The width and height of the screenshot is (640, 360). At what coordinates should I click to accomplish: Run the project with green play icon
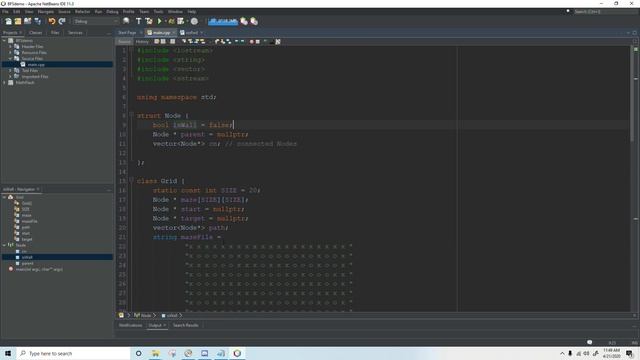[160, 21]
